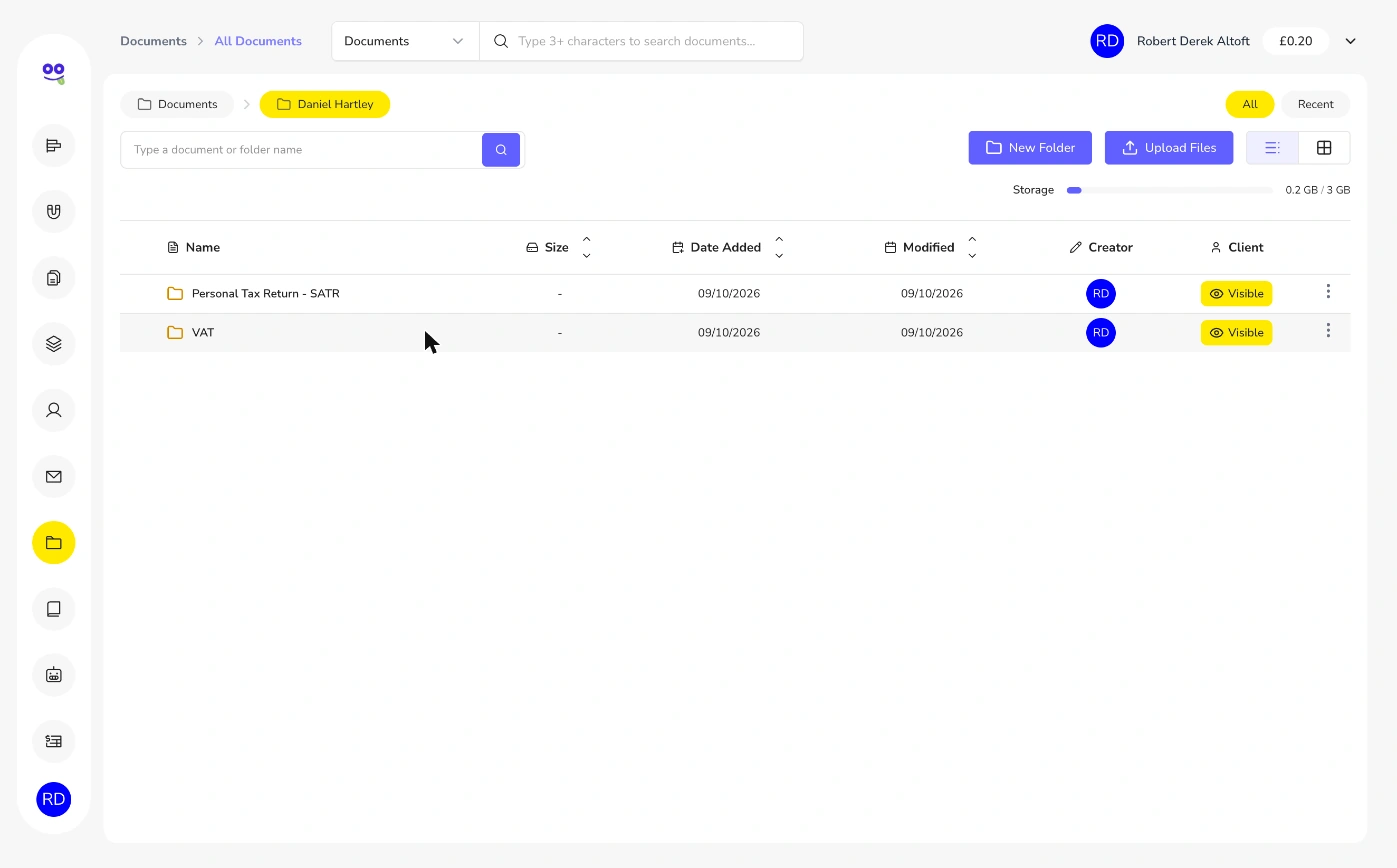Open the chart dashboard sidebar icon

click(x=54, y=146)
